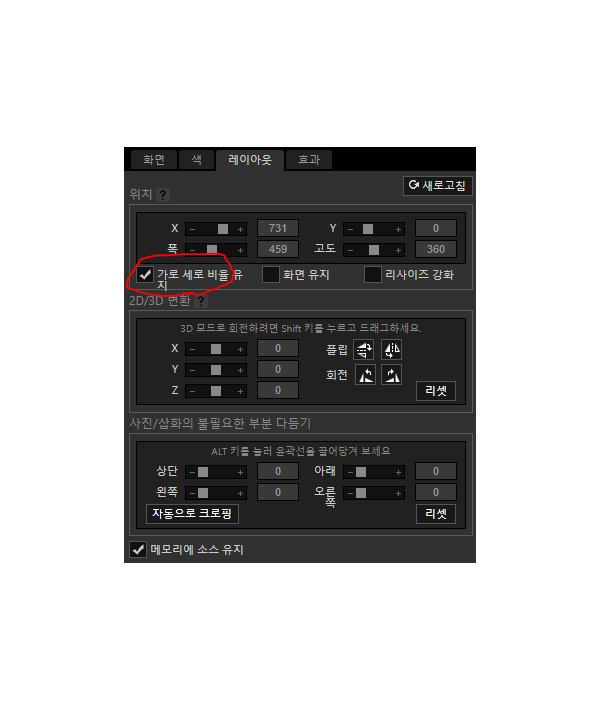Click the minus on the 고도 slider
The height and width of the screenshot is (709, 600).
coord(350,250)
